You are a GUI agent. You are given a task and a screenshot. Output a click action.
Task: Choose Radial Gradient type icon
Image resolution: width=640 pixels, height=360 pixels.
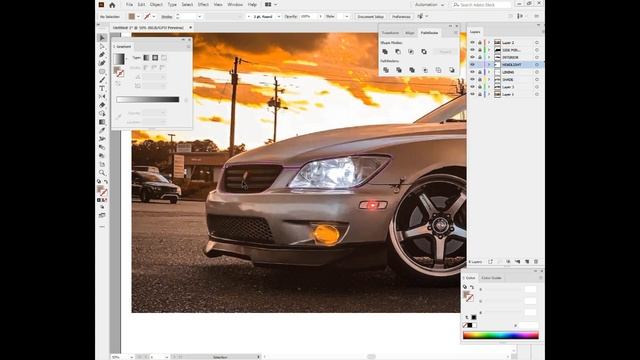pyautogui.click(x=155, y=58)
